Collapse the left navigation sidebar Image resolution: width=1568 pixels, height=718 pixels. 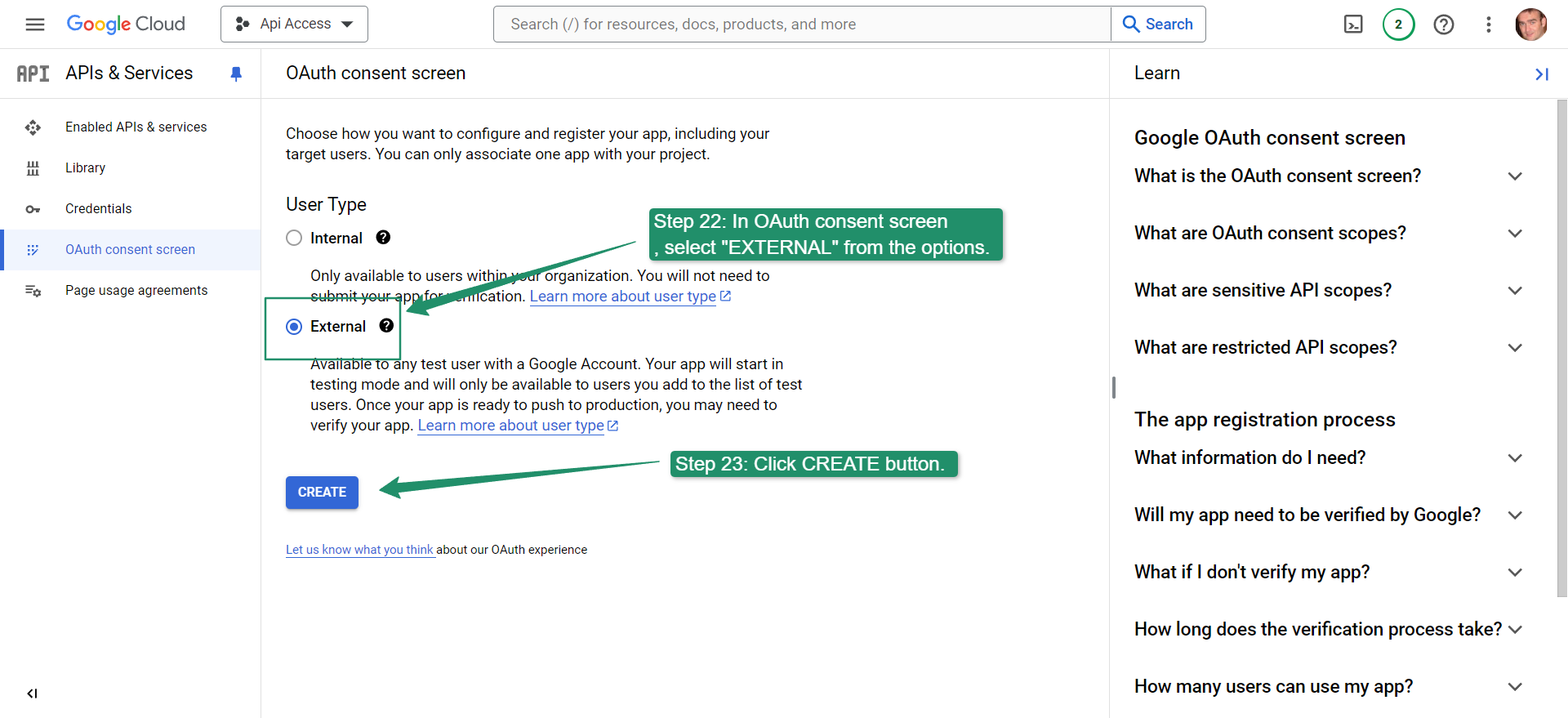[32, 693]
